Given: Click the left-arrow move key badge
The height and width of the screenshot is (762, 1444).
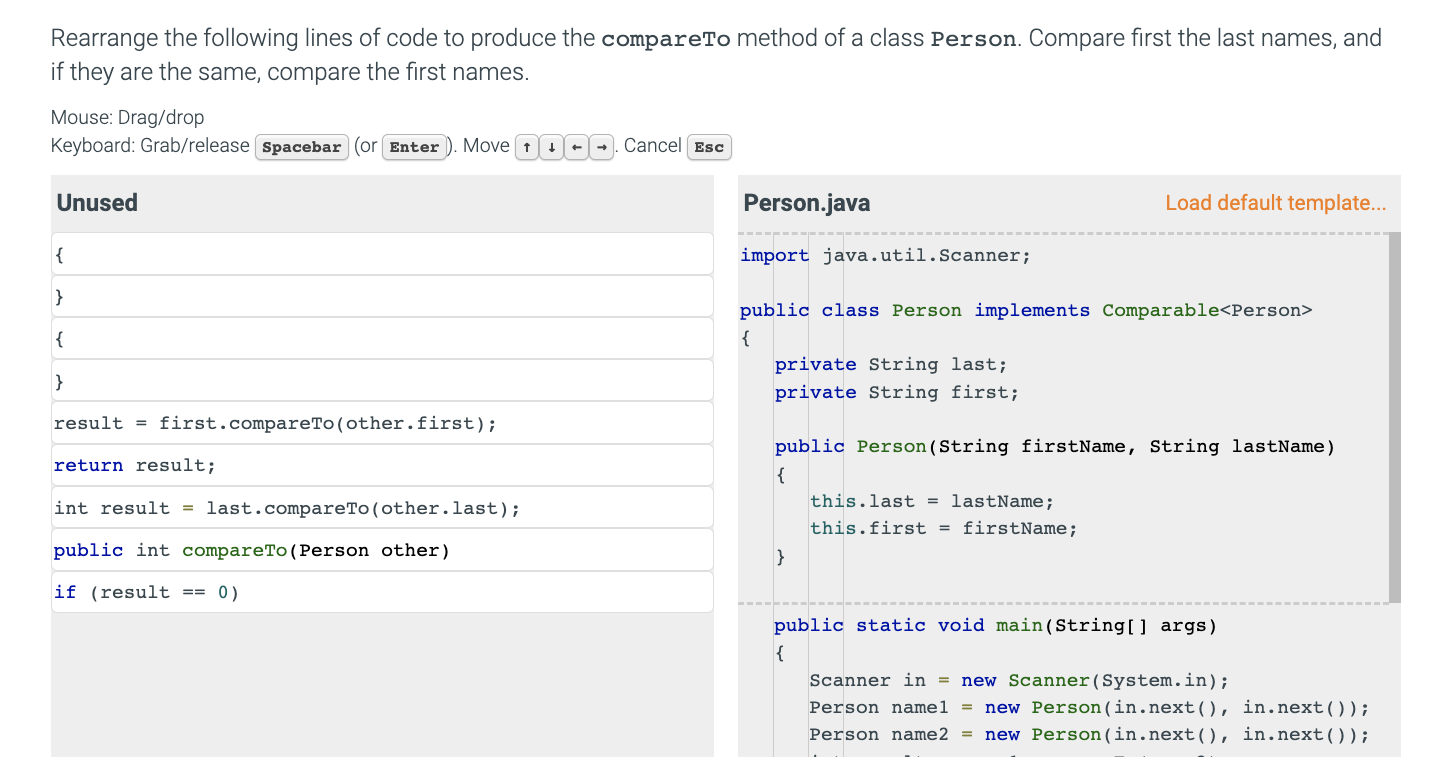Looking at the screenshot, I should (576, 146).
